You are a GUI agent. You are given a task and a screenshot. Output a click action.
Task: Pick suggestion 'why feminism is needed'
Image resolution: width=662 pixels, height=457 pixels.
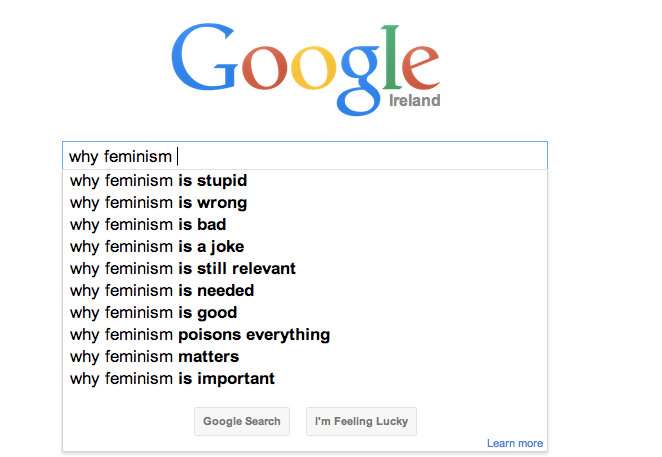coord(162,291)
